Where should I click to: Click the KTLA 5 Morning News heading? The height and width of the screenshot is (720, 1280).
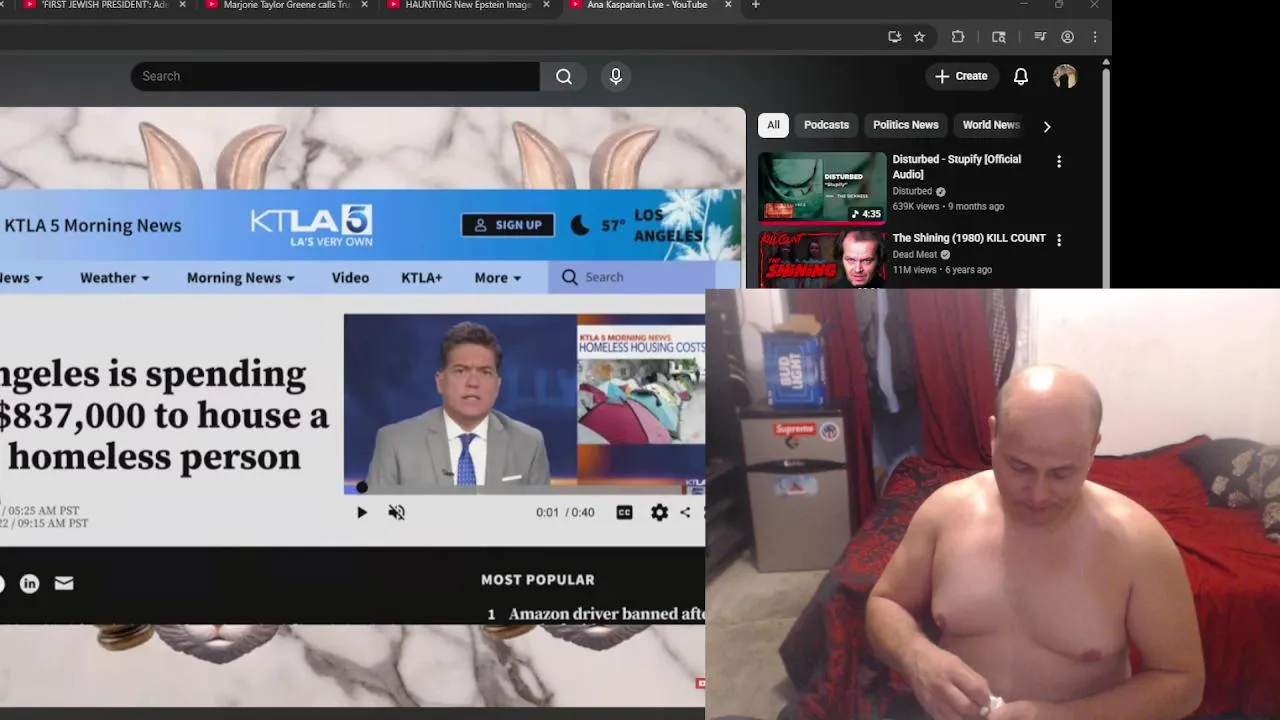tap(92, 225)
